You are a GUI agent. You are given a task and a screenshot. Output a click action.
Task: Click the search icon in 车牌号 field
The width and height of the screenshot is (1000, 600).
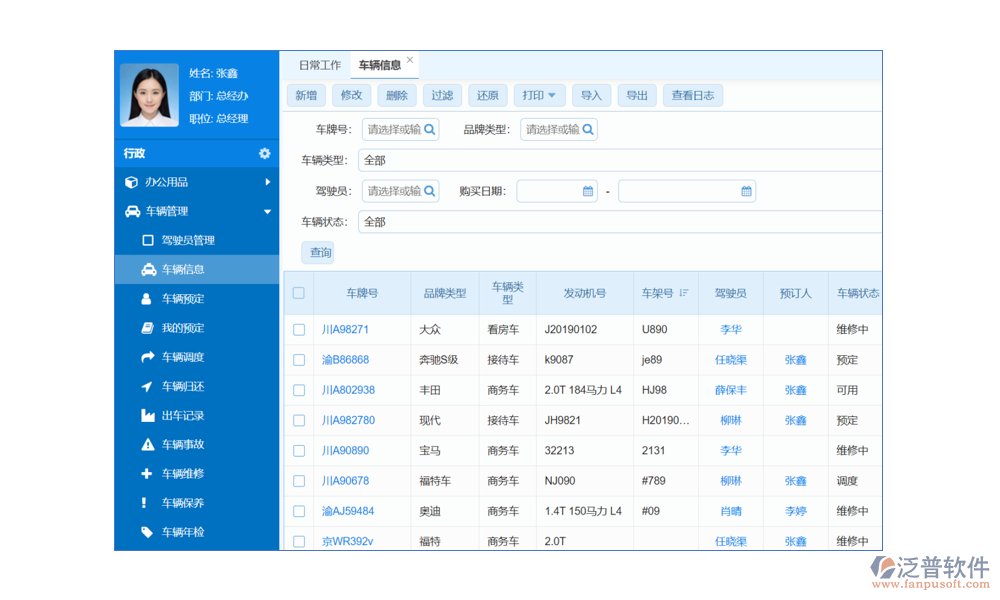coord(429,129)
